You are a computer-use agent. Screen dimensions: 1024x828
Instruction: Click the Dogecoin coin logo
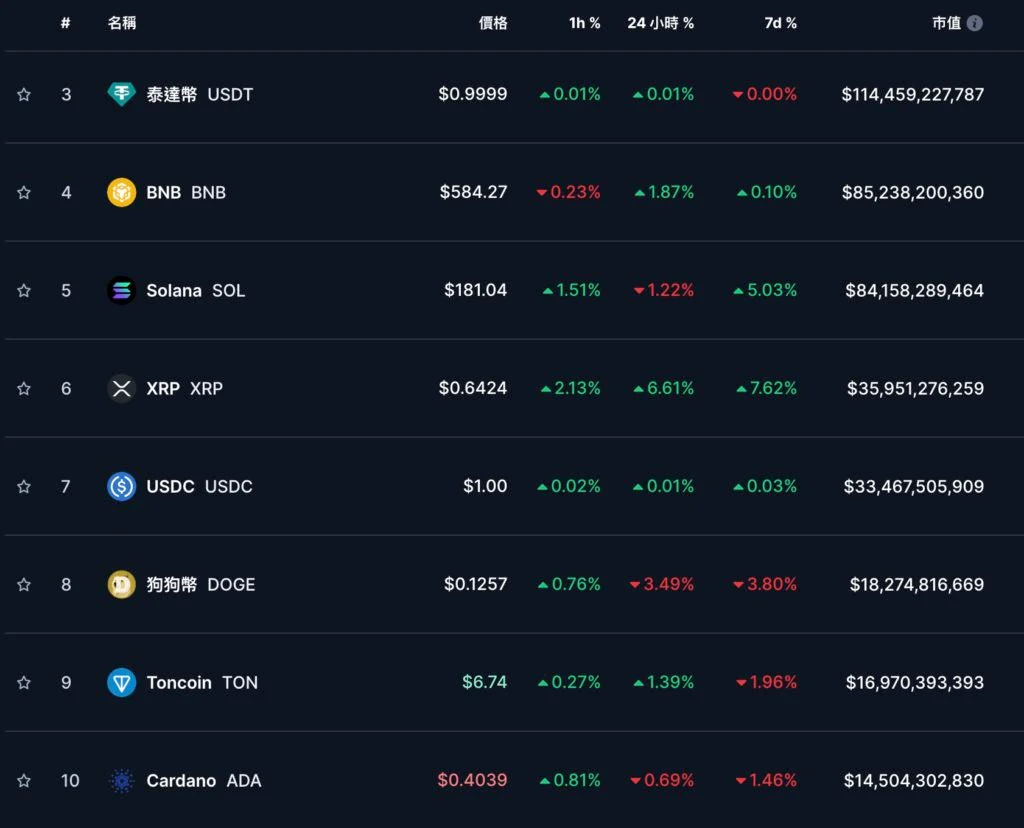pyautogui.click(x=121, y=584)
